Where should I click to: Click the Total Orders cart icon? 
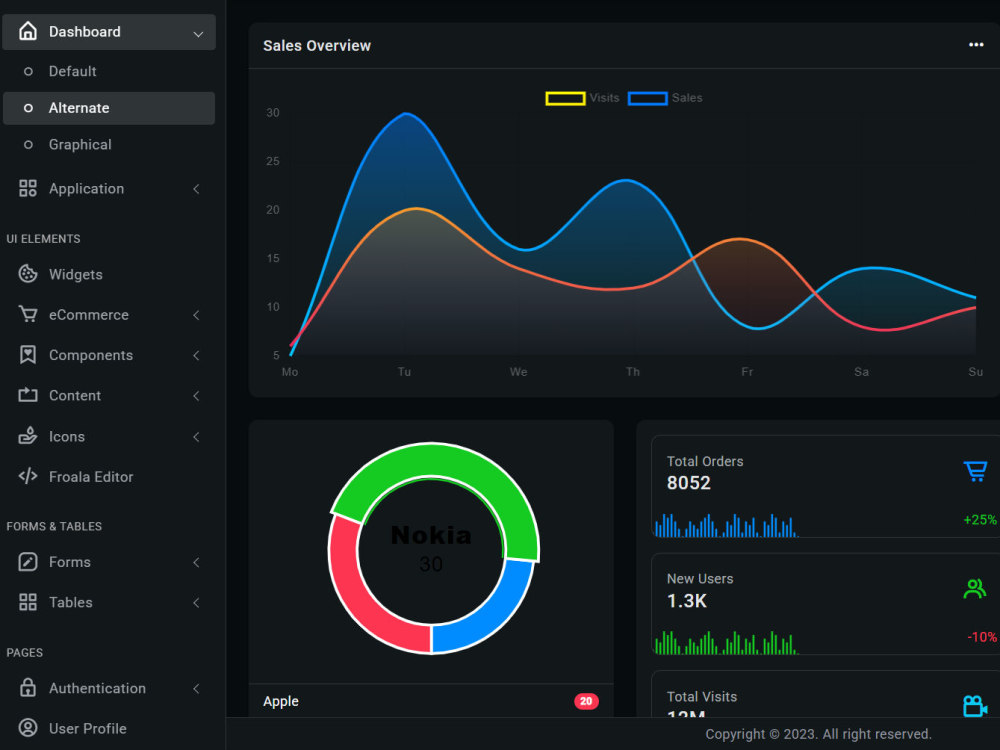point(975,471)
